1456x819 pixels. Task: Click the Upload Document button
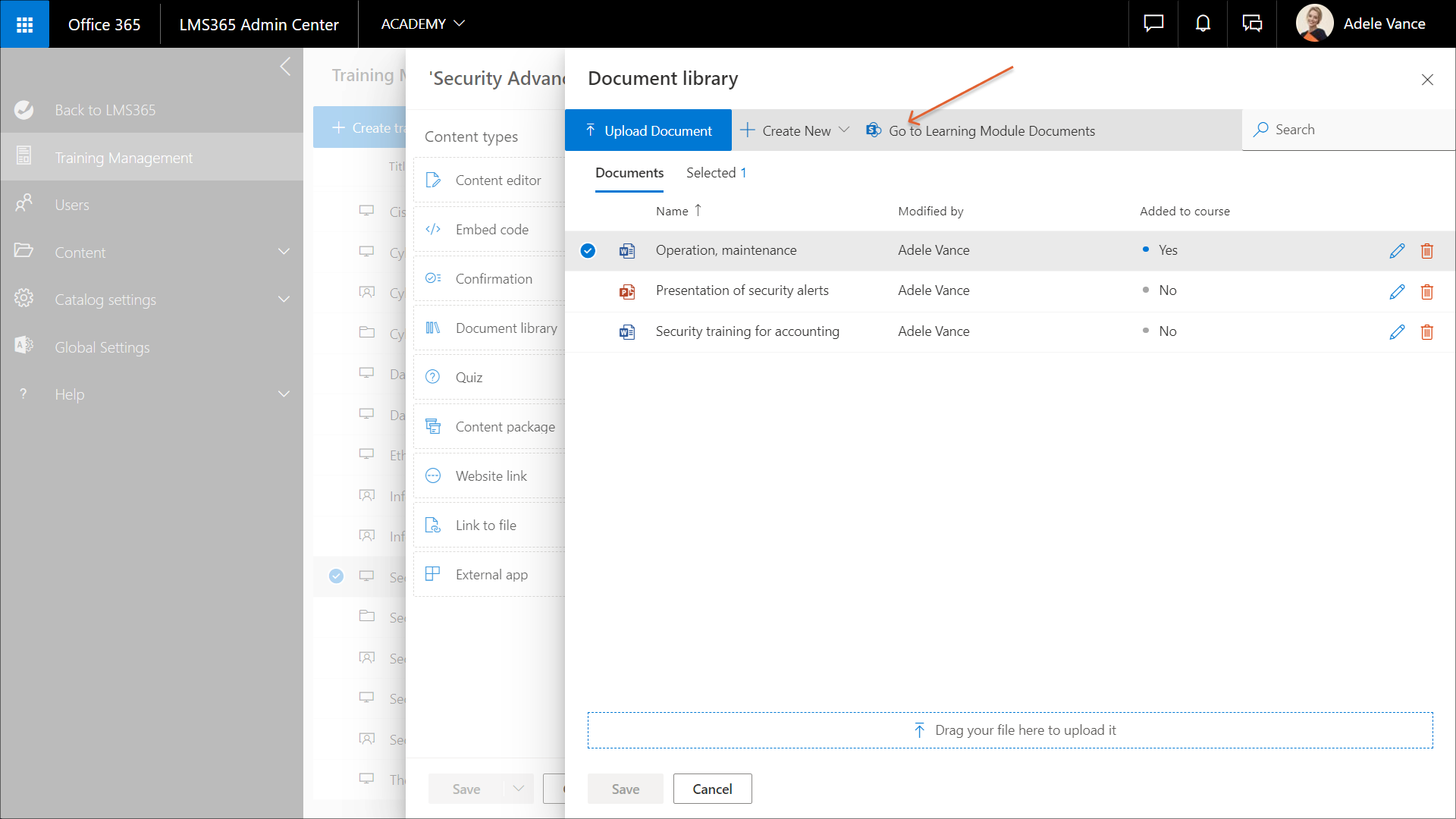(x=648, y=130)
